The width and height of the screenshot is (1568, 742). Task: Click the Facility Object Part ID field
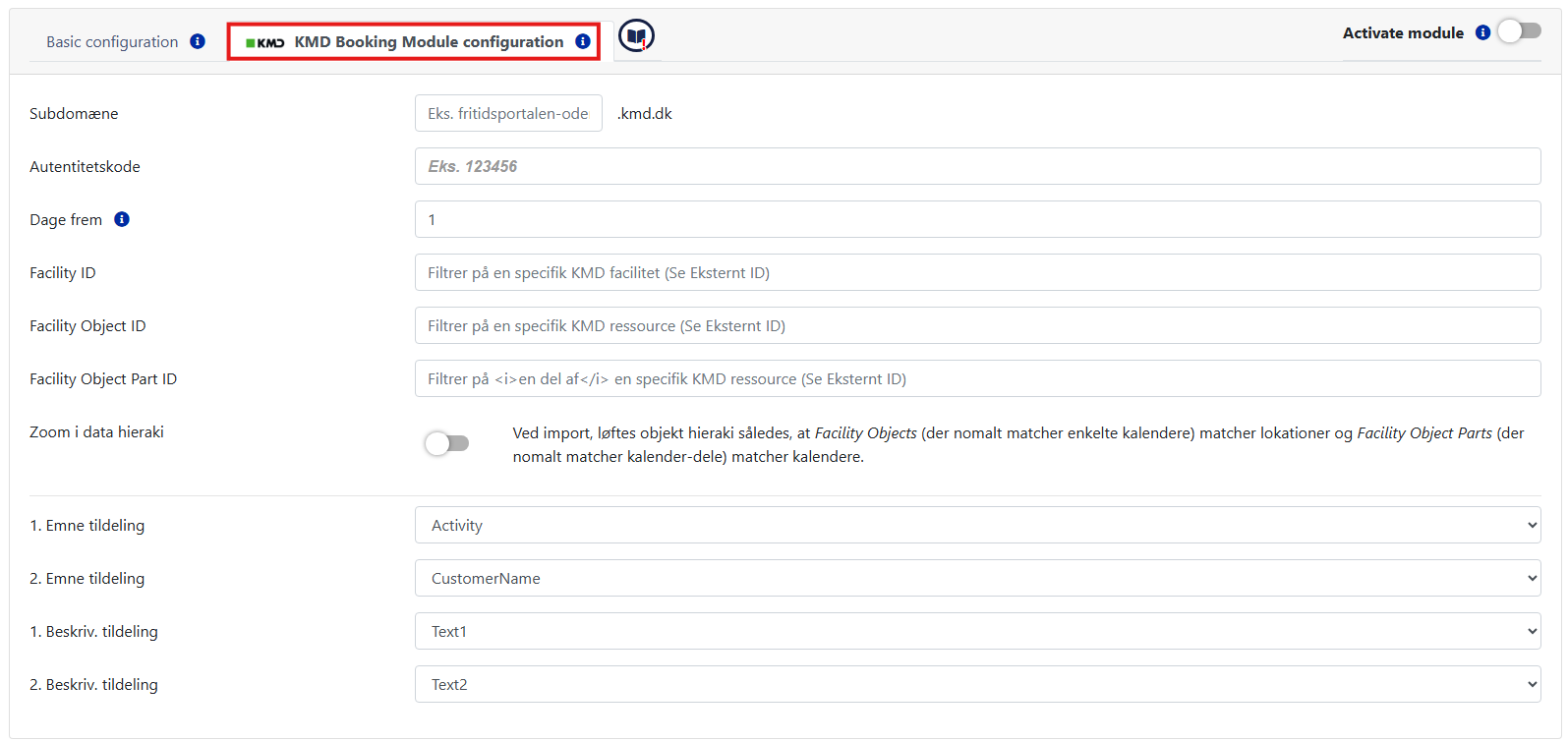pyautogui.click(x=977, y=378)
